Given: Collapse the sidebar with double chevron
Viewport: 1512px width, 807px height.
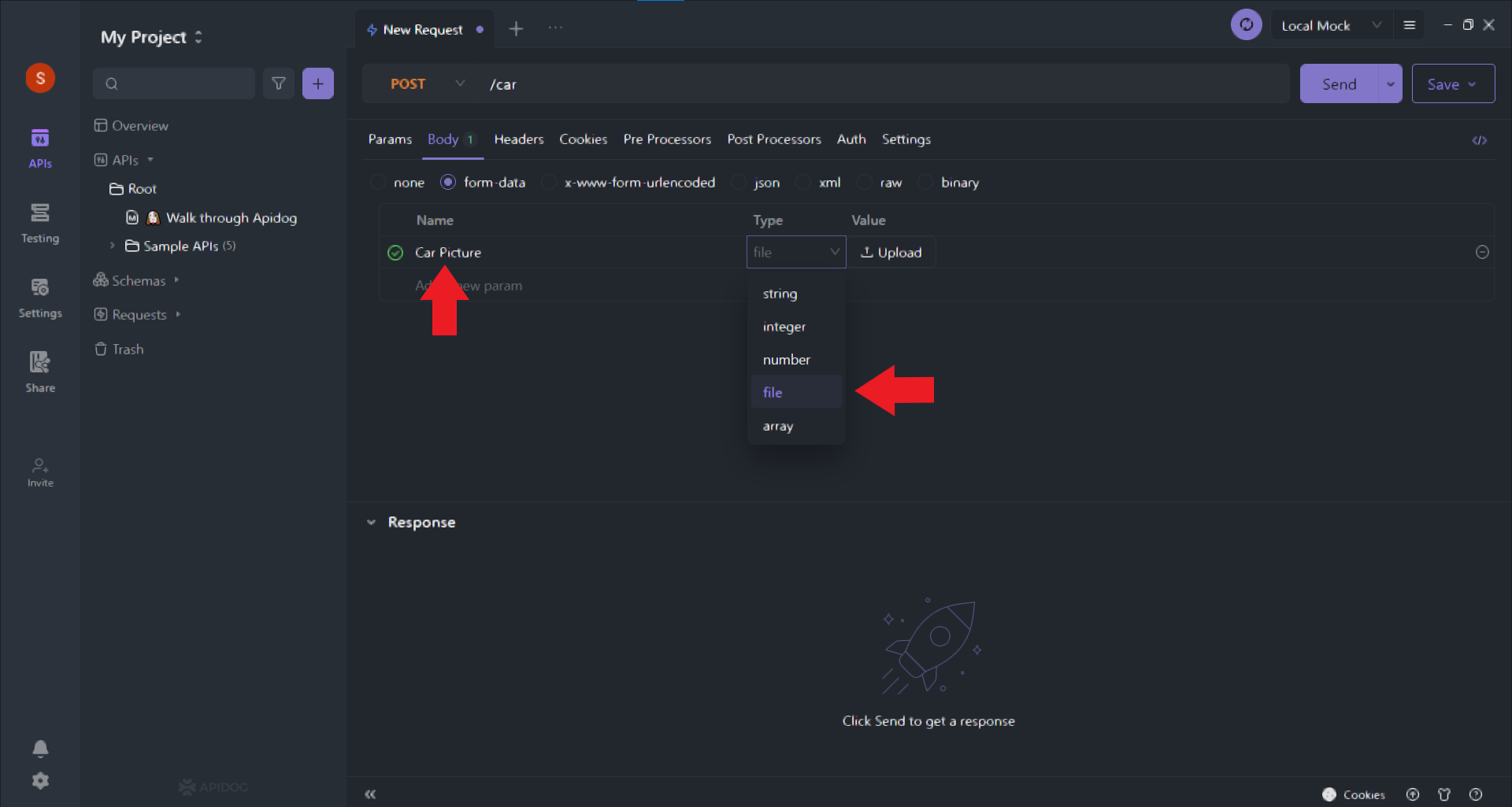Looking at the screenshot, I should tap(370, 794).
